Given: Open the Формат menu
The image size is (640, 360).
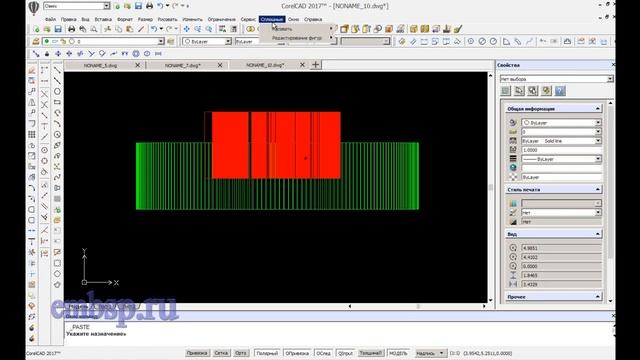Looking at the screenshot, I should point(125,19).
